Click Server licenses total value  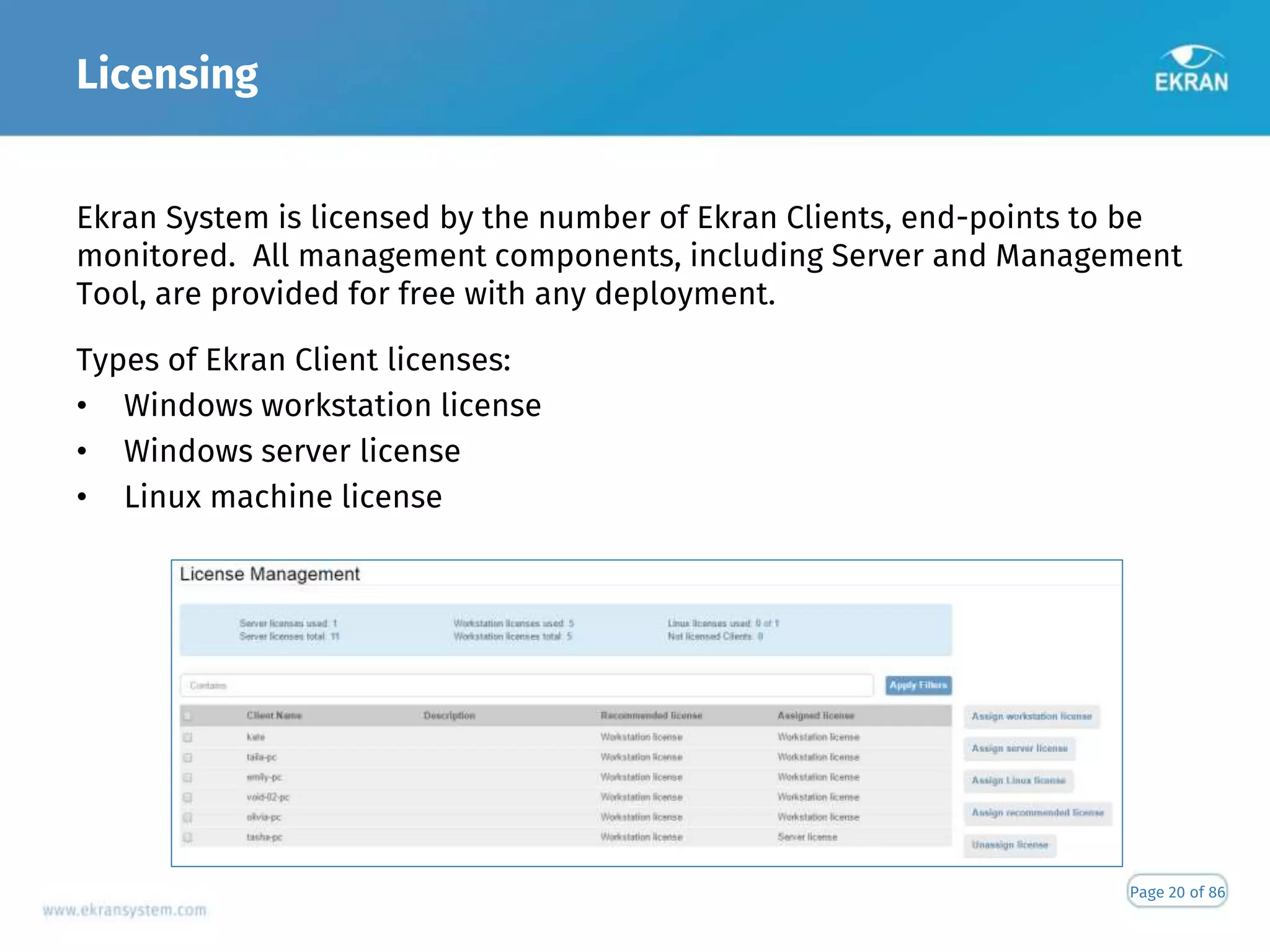[x=335, y=637]
